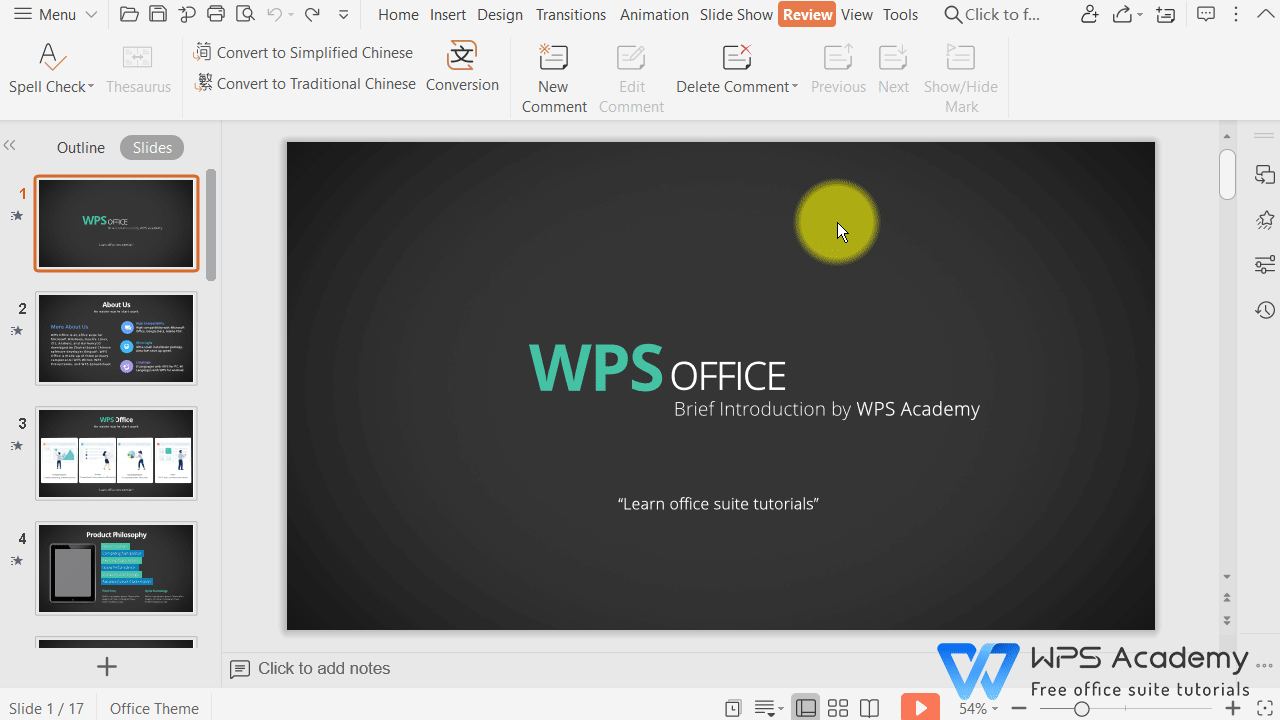Click the Office Theme status bar label

pyautogui.click(x=154, y=708)
